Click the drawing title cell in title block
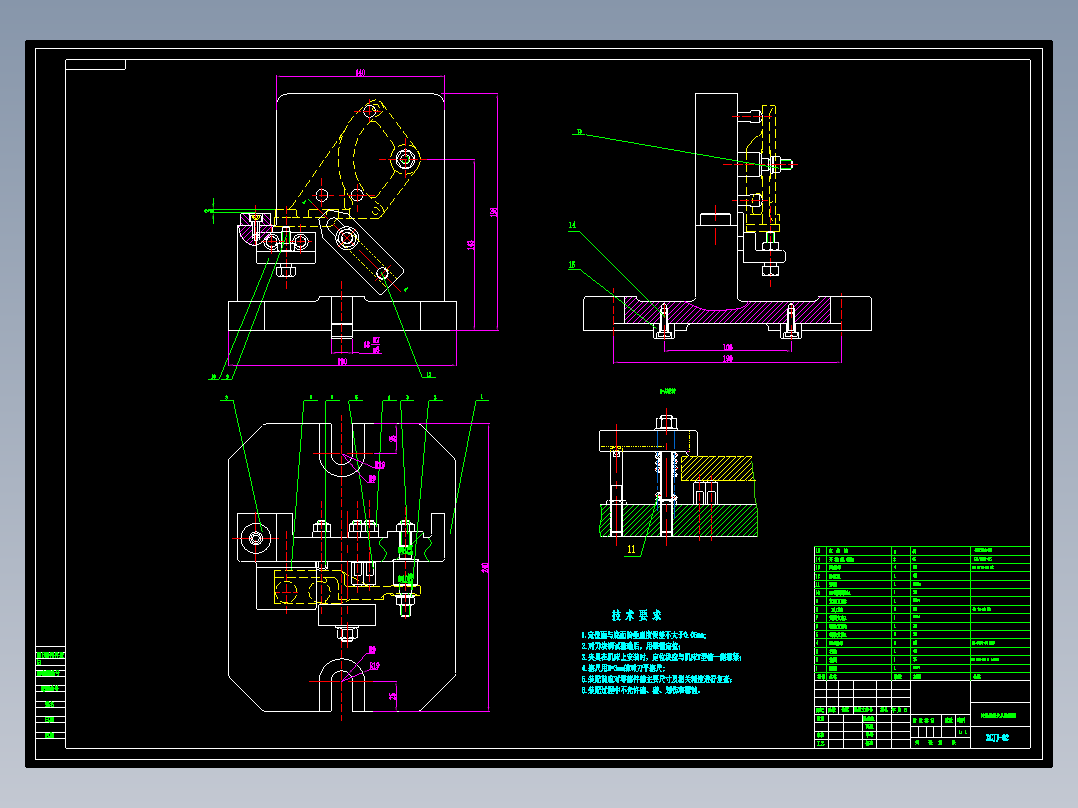Image resolution: width=1078 pixels, height=808 pixels. click(1000, 716)
